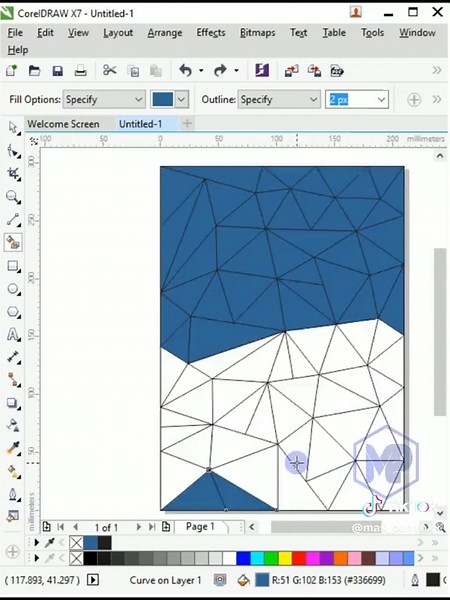Viewport: 450px width, 600px height.
Task: Expand the standard toolbar overflow chevron
Action: click(x=437, y=70)
